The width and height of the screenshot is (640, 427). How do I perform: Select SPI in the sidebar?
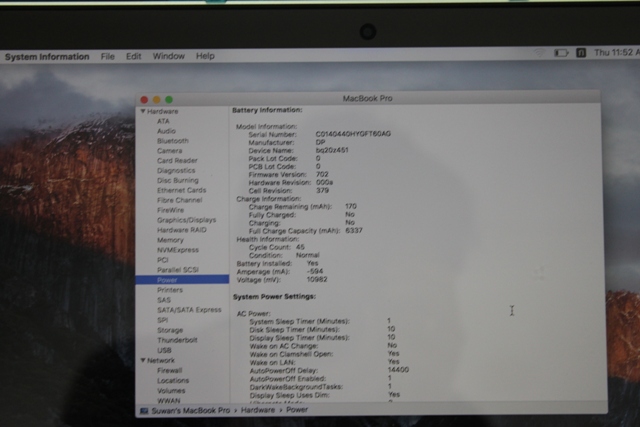[162, 320]
